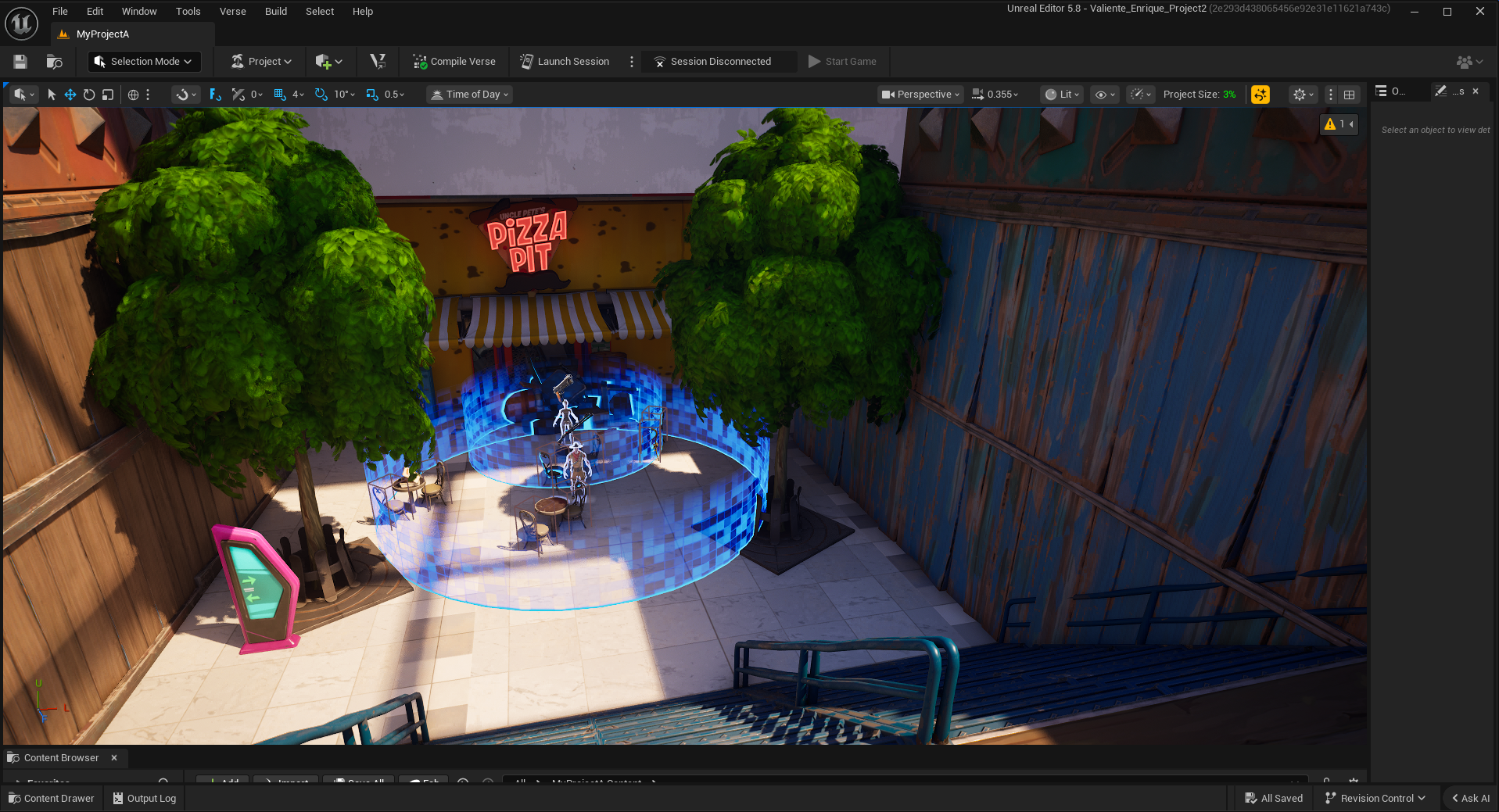Open the Content Drawer
This screenshot has height=812, width=1499.
52,799
